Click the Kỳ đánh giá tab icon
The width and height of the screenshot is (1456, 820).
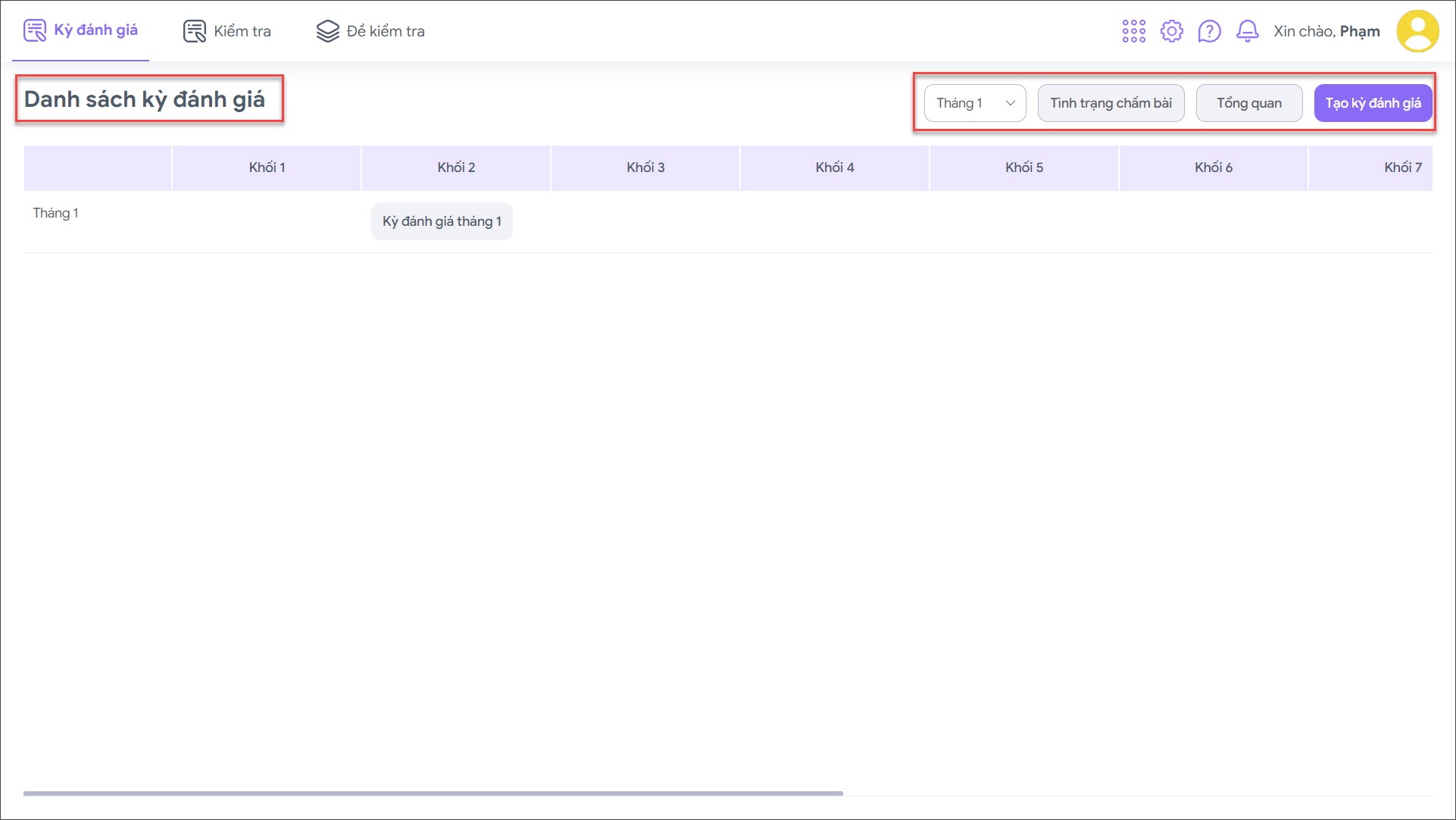tap(35, 31)
